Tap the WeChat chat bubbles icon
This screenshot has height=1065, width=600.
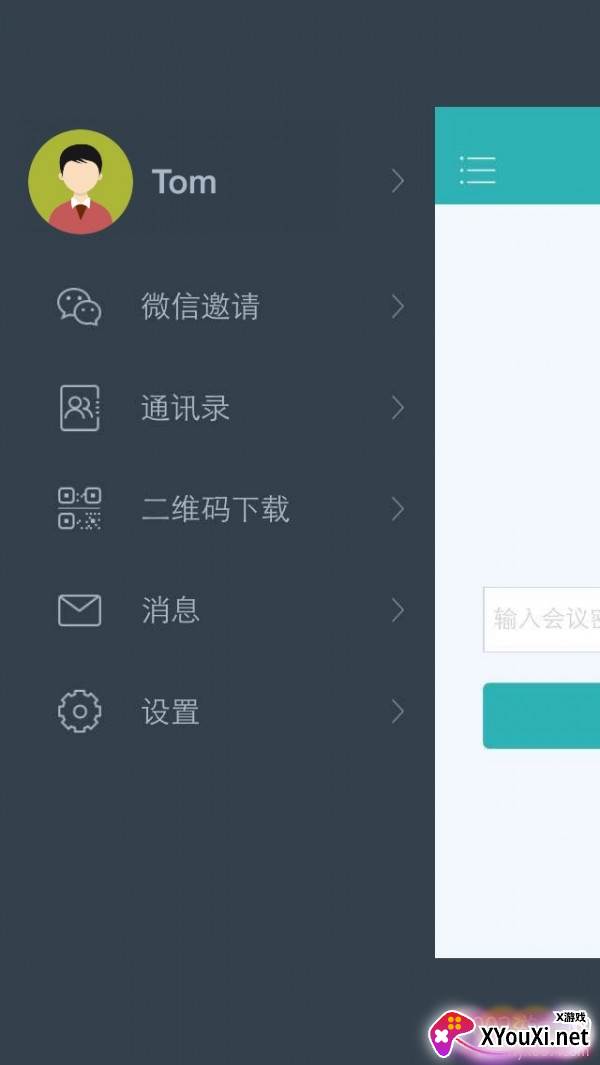tap(80, 307)
